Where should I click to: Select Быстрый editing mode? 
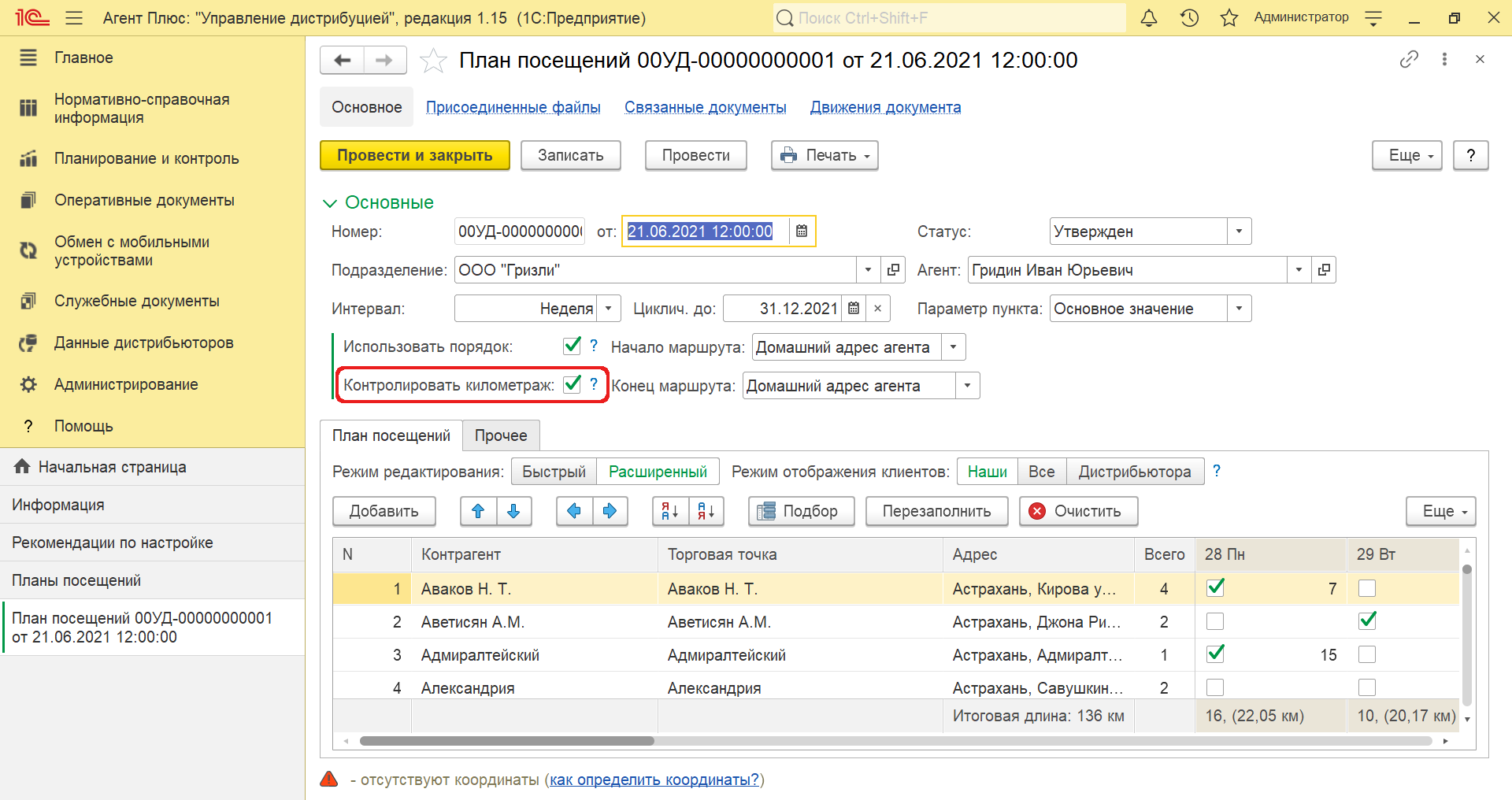click(554, 472)
